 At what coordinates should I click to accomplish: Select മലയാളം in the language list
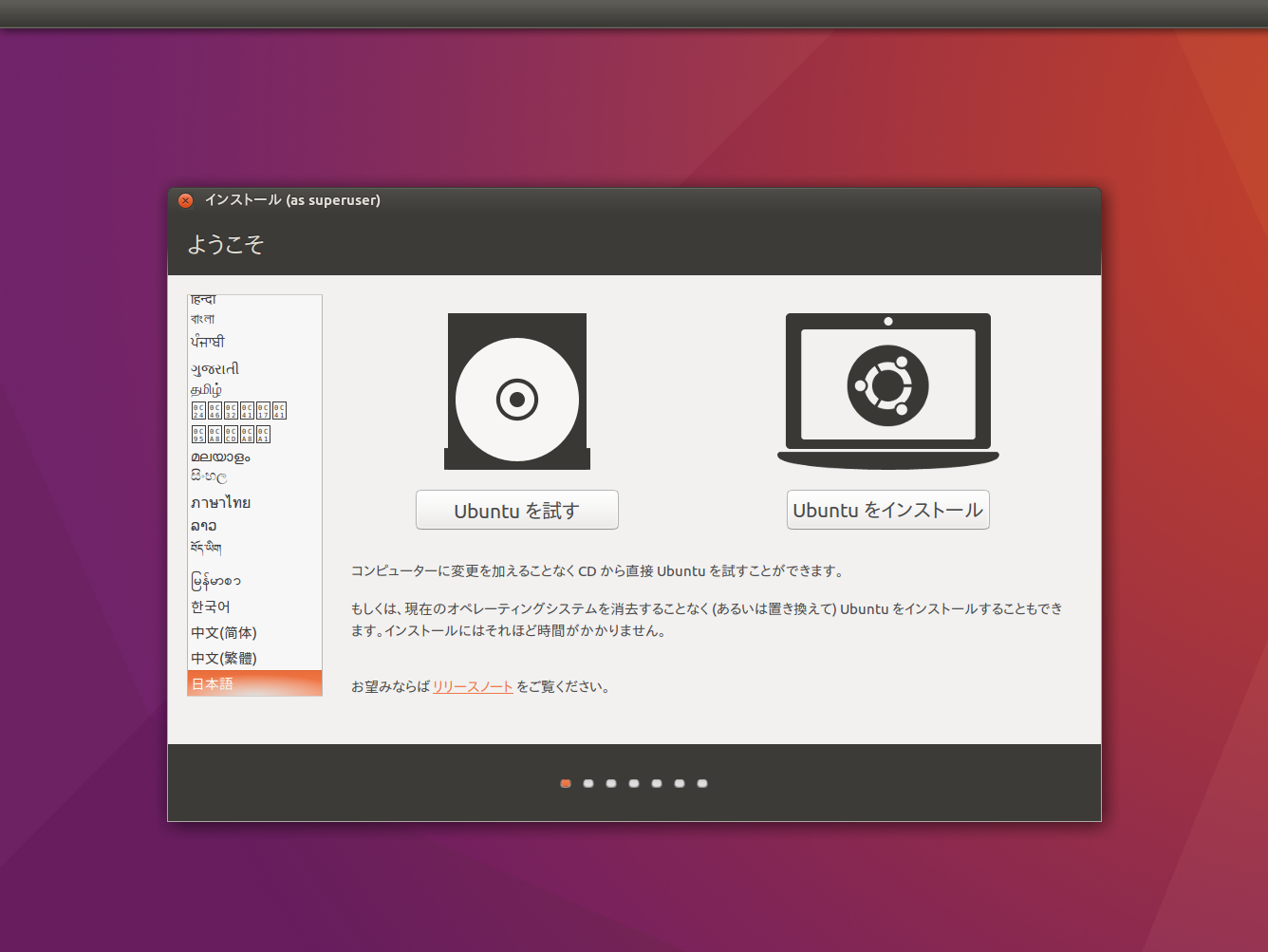[x=254, y=457]
